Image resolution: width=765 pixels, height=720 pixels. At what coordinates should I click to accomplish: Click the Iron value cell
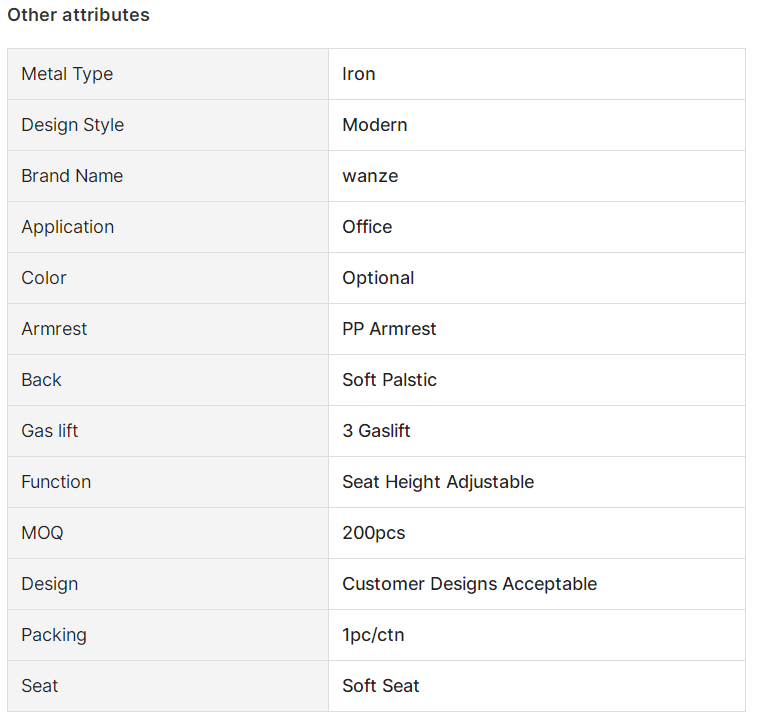tap(537, 74)
